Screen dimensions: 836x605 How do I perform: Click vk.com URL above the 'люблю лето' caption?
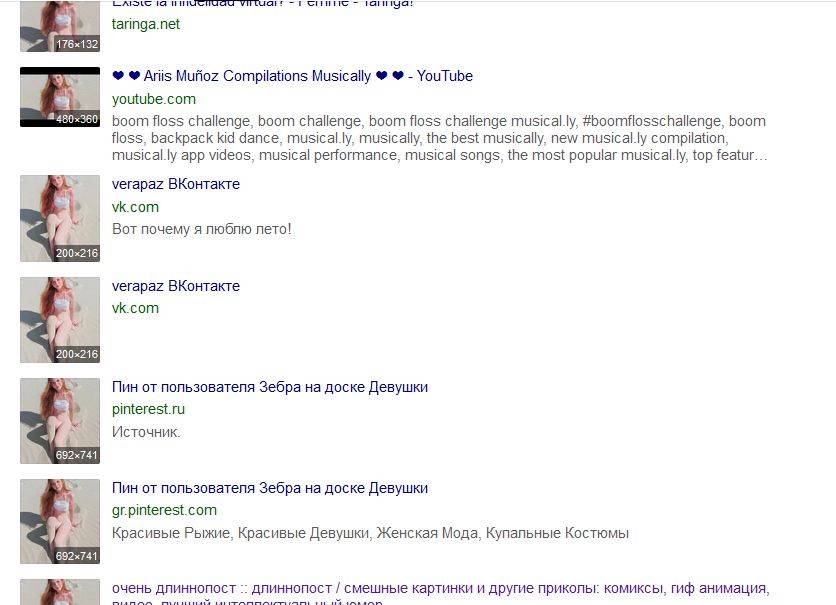coord(135,207)
